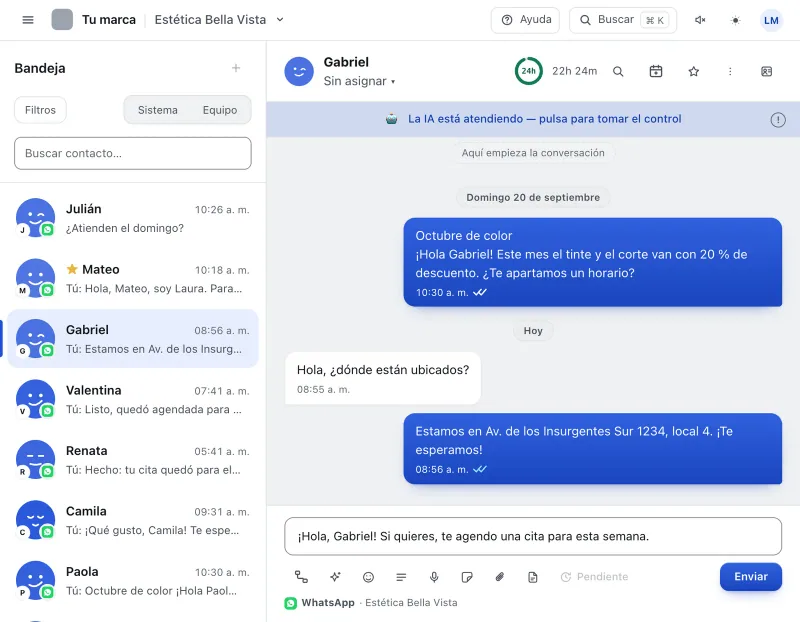Click the message composer text box
Viewport: 800px width, 622px height.
533,536
